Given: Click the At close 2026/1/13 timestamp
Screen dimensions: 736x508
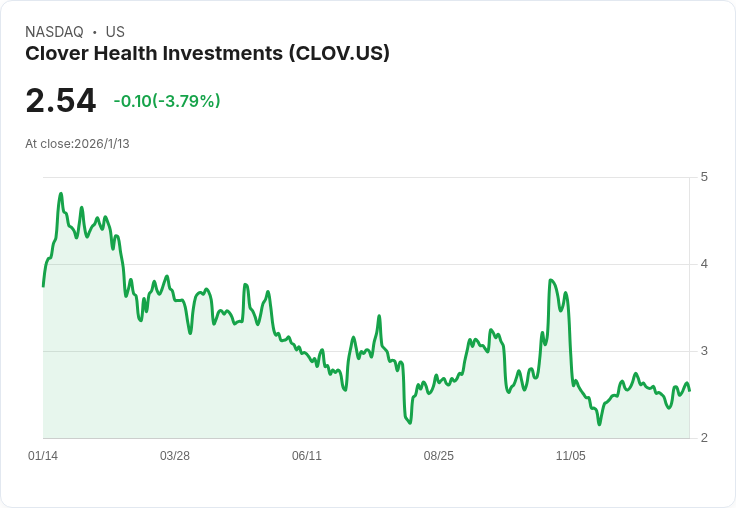Looking at the screenshot, I should (x=77, y=144).
